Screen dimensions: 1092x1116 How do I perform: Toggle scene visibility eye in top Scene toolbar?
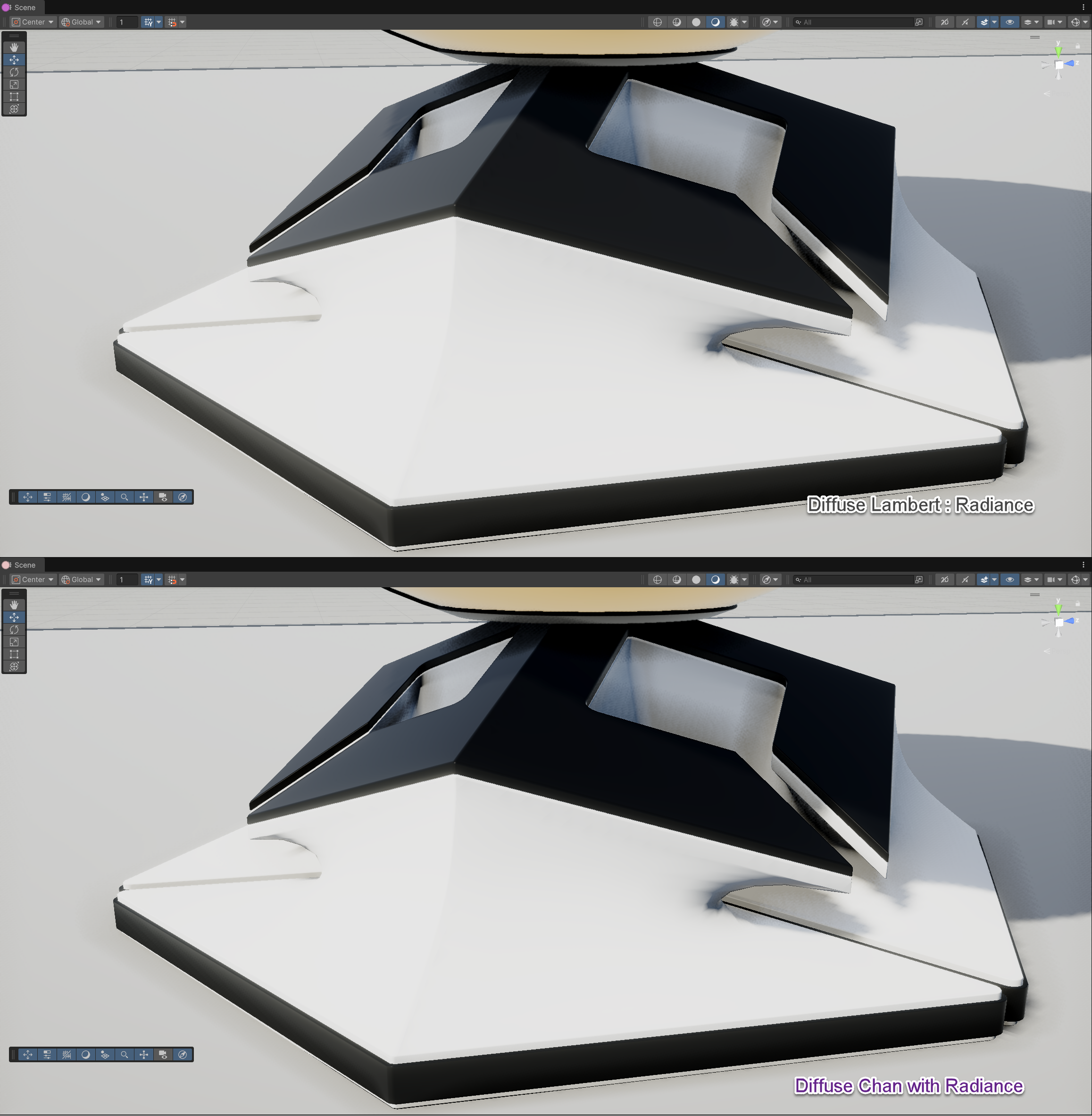[x=1009, y=22]
